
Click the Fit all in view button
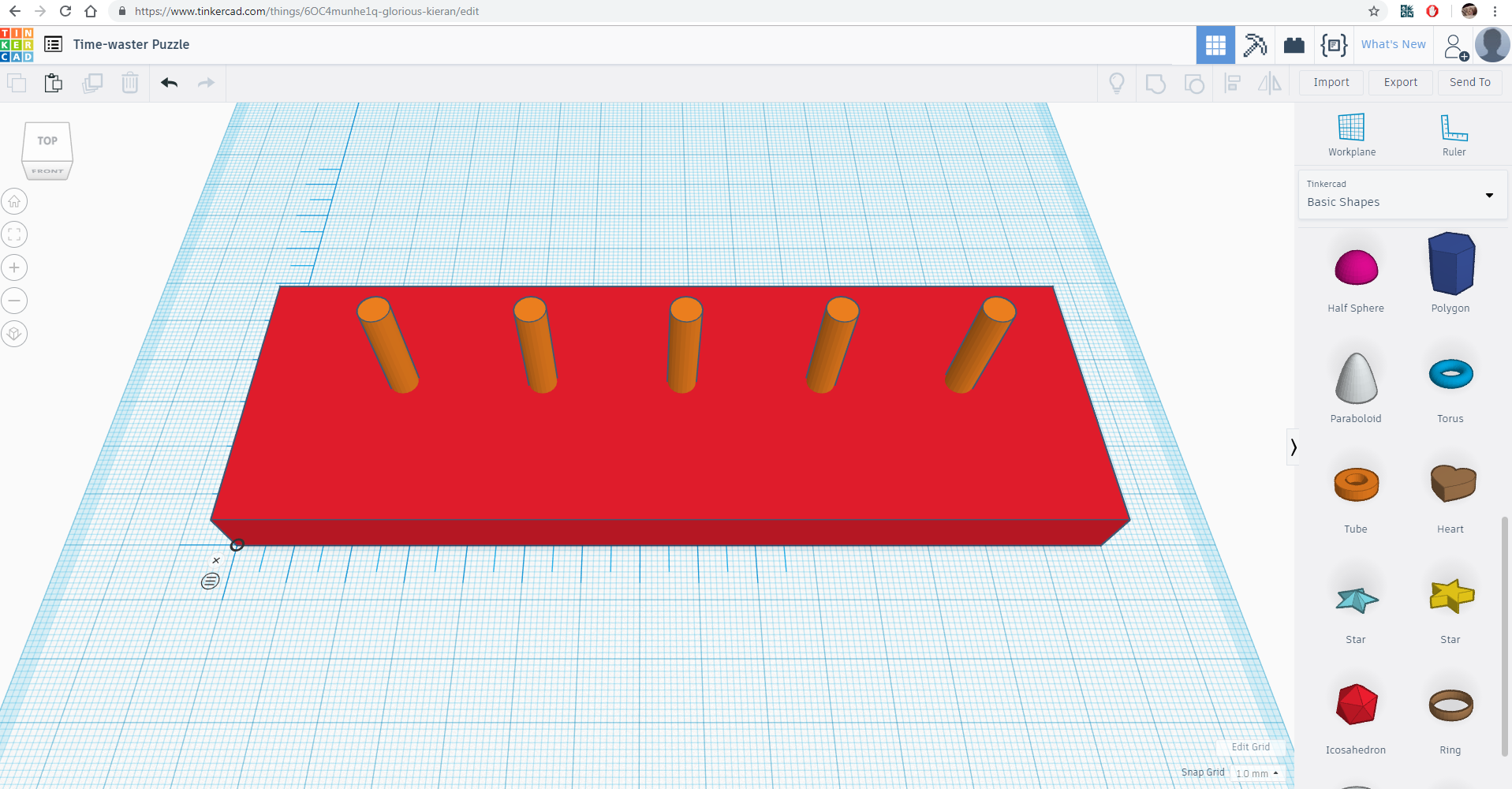click(x=14, y=234)
